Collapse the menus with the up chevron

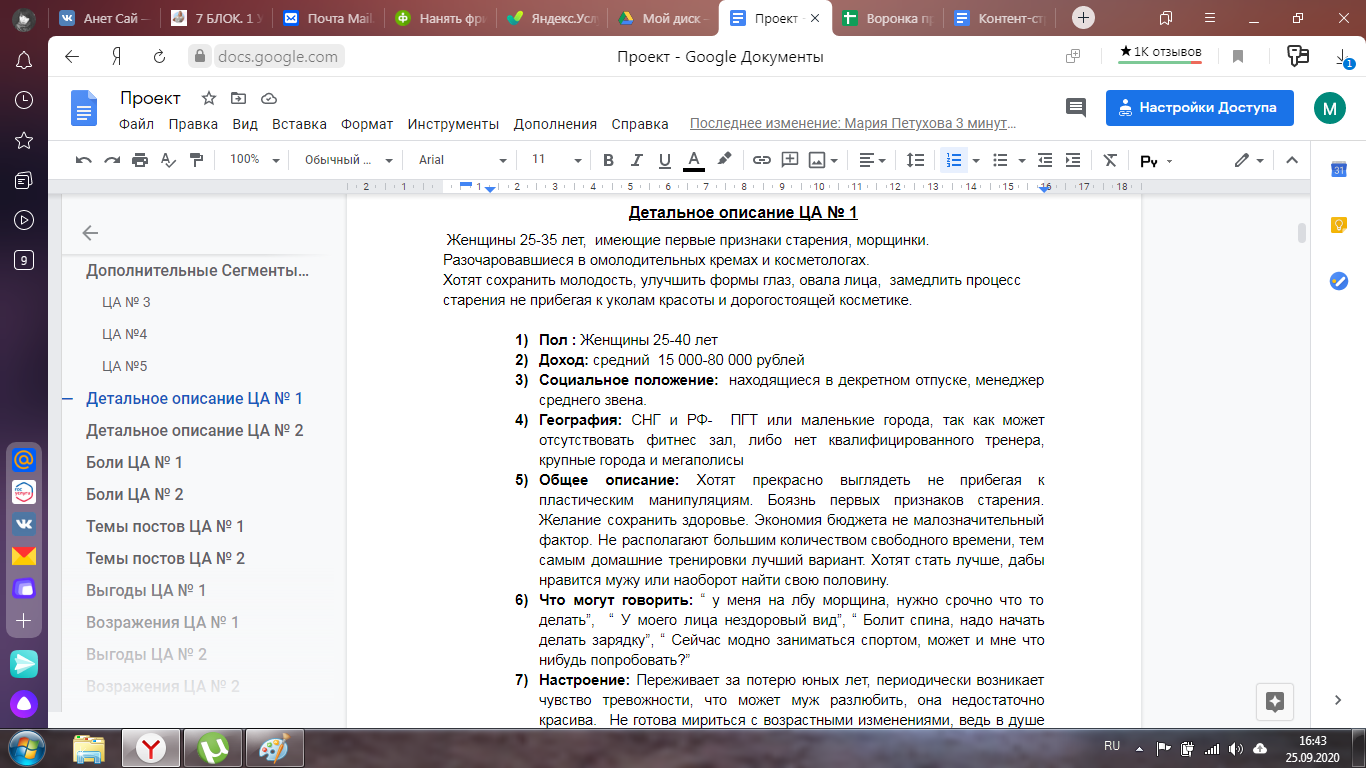(x=1291, y=160)
